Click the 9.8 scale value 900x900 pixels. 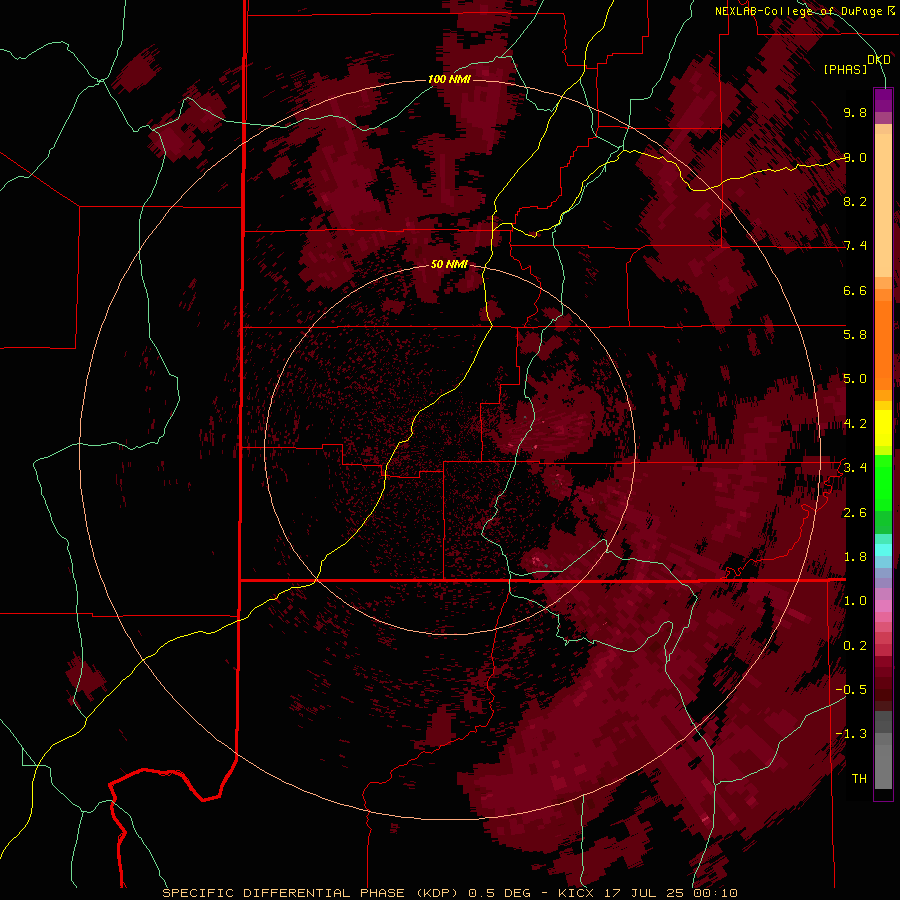pyautogui.click(x=855, y=112)
